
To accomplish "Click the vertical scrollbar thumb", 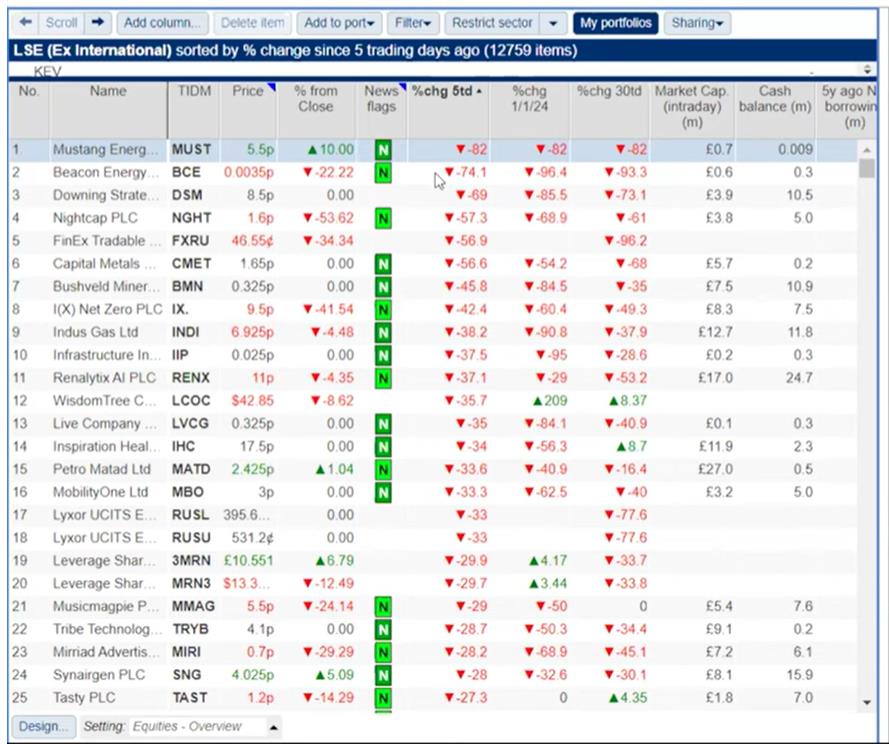I will (867, 168).
